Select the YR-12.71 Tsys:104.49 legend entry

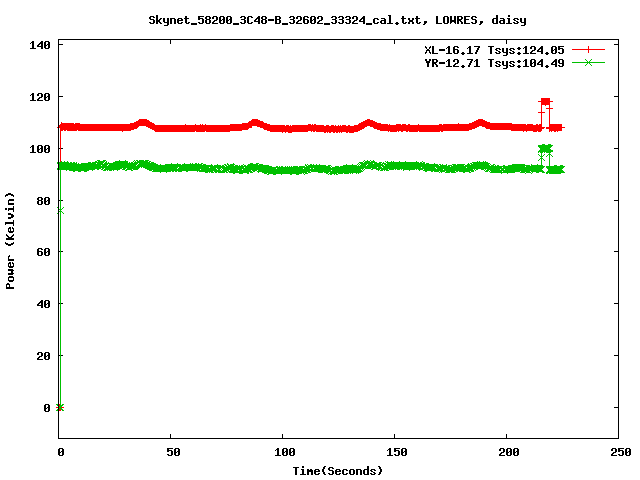[494, 63]
